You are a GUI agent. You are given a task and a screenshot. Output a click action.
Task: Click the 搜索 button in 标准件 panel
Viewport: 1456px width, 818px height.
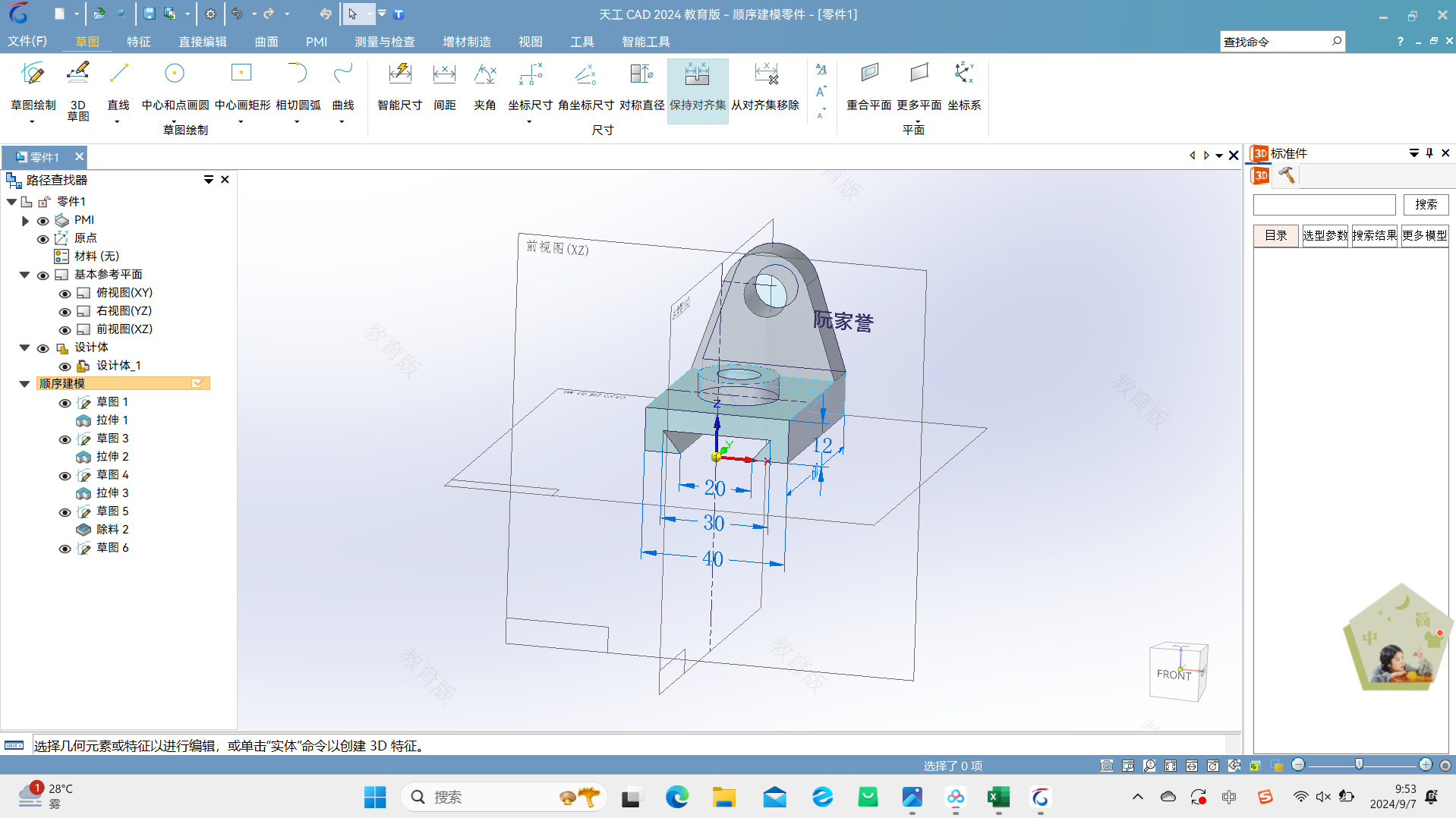1426,204
